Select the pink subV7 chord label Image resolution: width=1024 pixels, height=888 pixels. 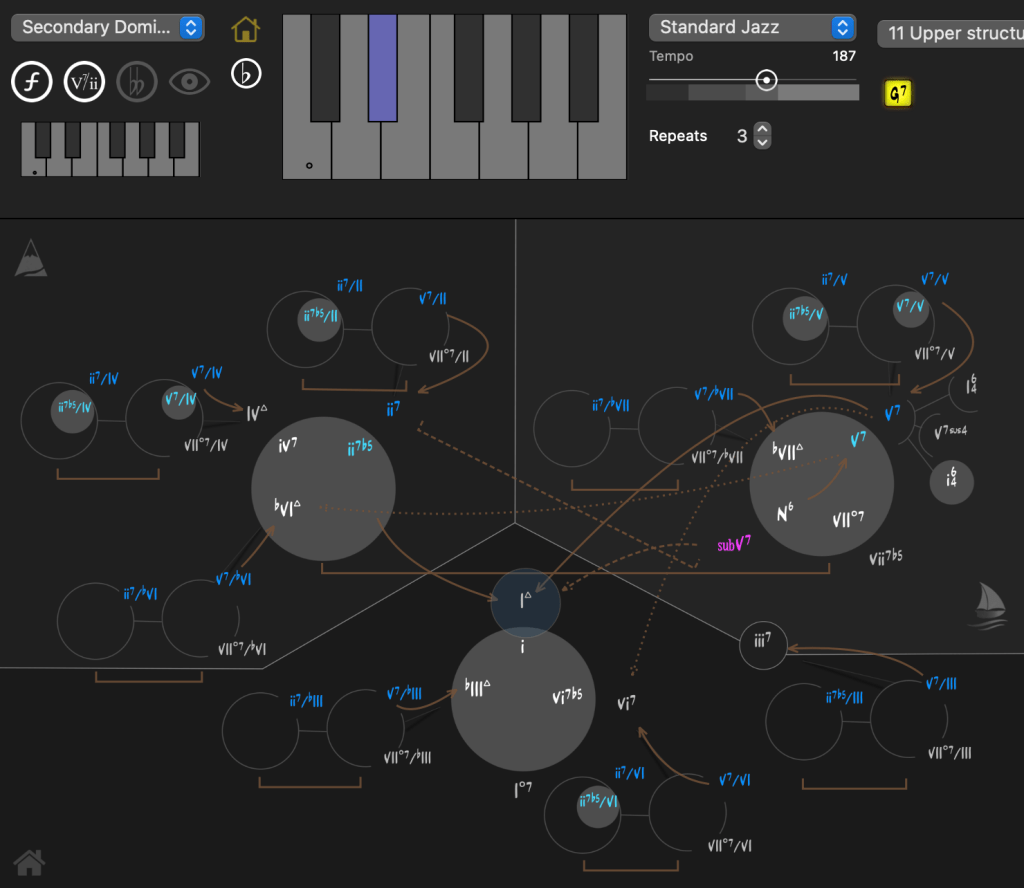point(733,546)
